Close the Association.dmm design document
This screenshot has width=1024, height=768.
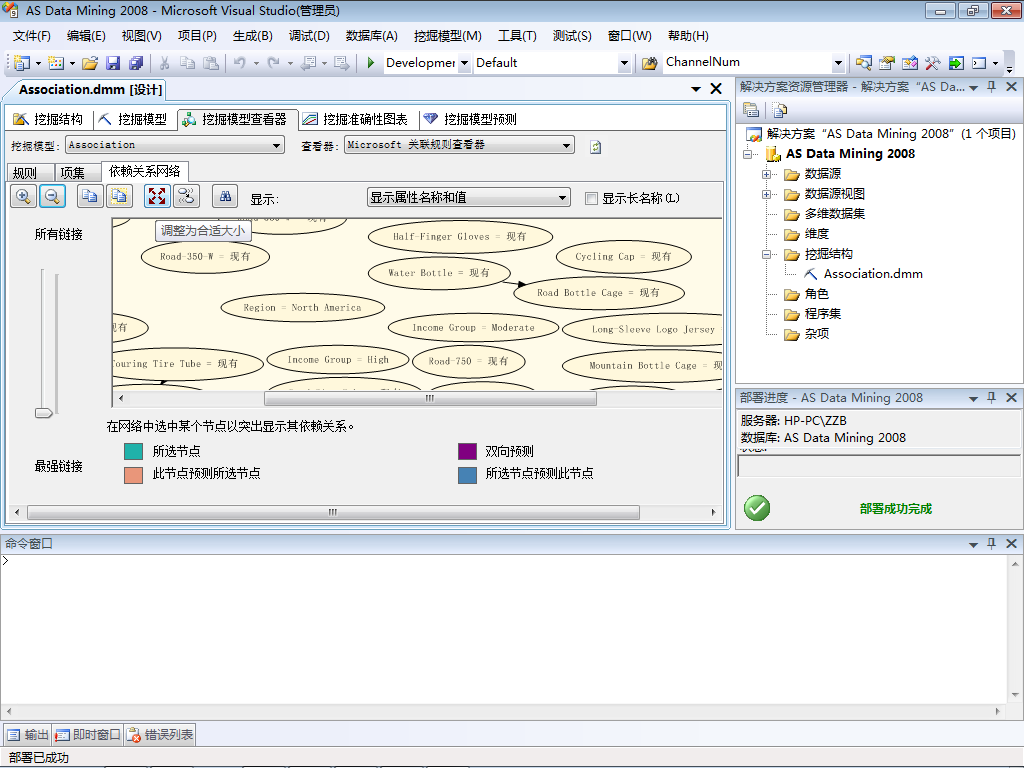click(x=716, y=89)
